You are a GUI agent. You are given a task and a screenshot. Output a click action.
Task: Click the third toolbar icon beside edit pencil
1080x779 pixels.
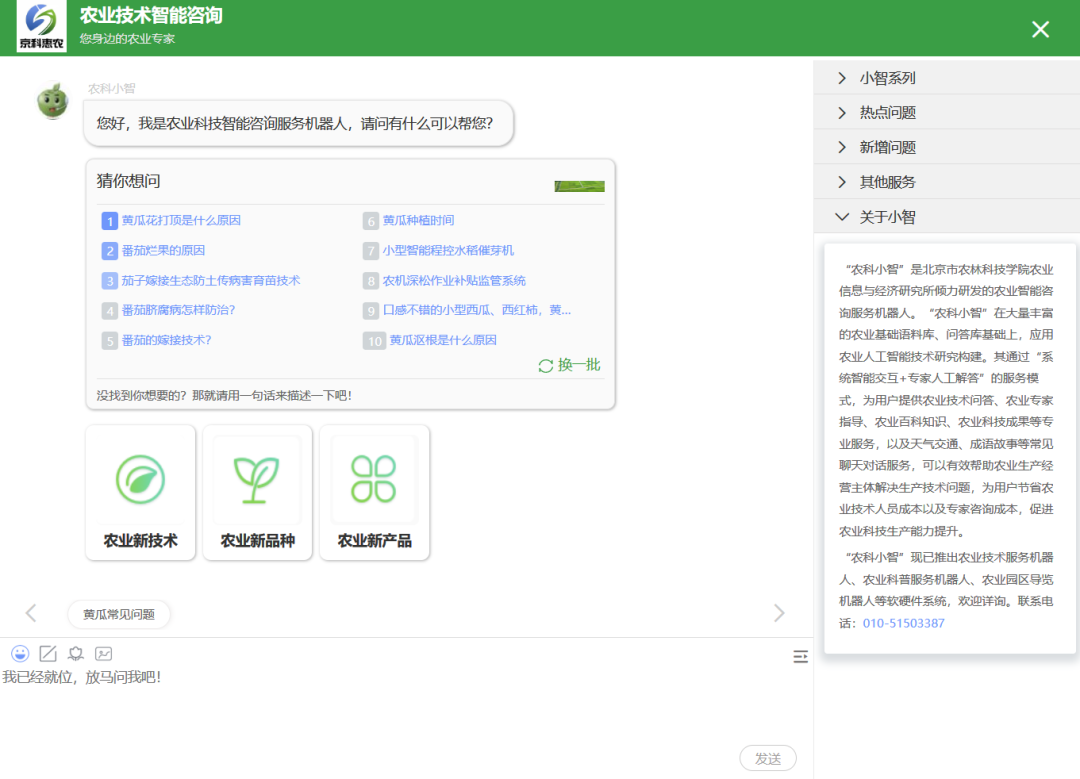[x=75, y=654]
